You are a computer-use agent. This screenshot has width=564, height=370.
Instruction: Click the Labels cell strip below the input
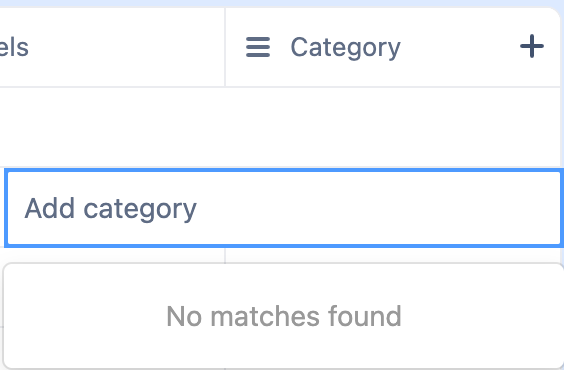click(112, 255)
